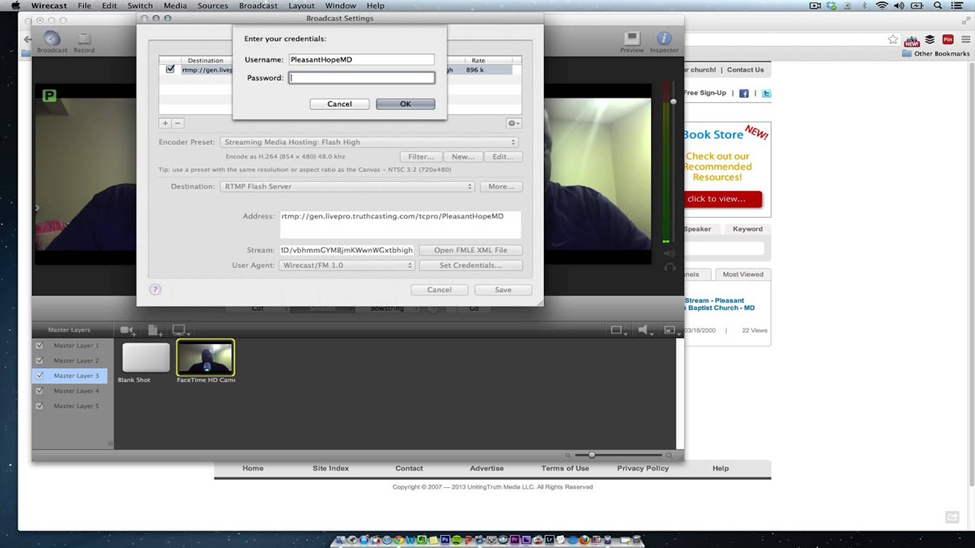Click the stacked layers browser extension icon
Viewport: 975px width, 548px height.
[x=930, y=39]
